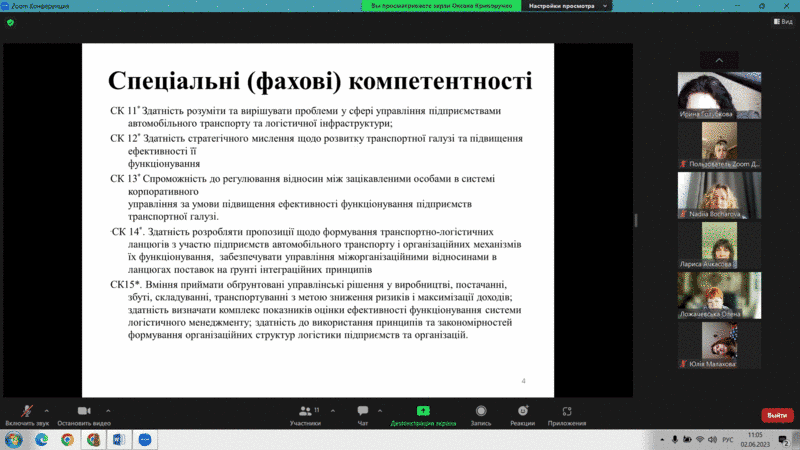Open the Чат chat panel
The height and width of the screenshot is (450, 800).
click(x=363, y=411)
